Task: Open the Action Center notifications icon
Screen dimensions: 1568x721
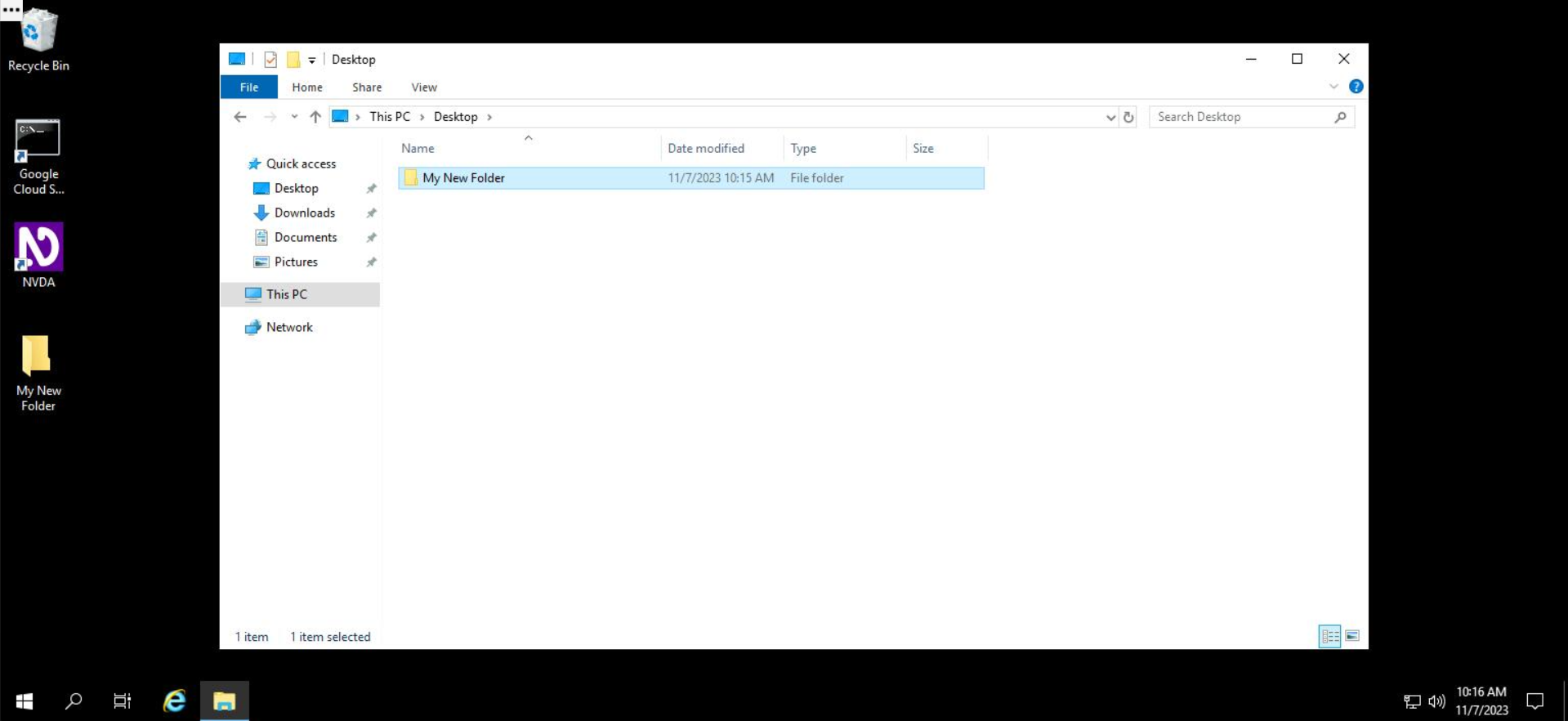Action: (1535, 701)
